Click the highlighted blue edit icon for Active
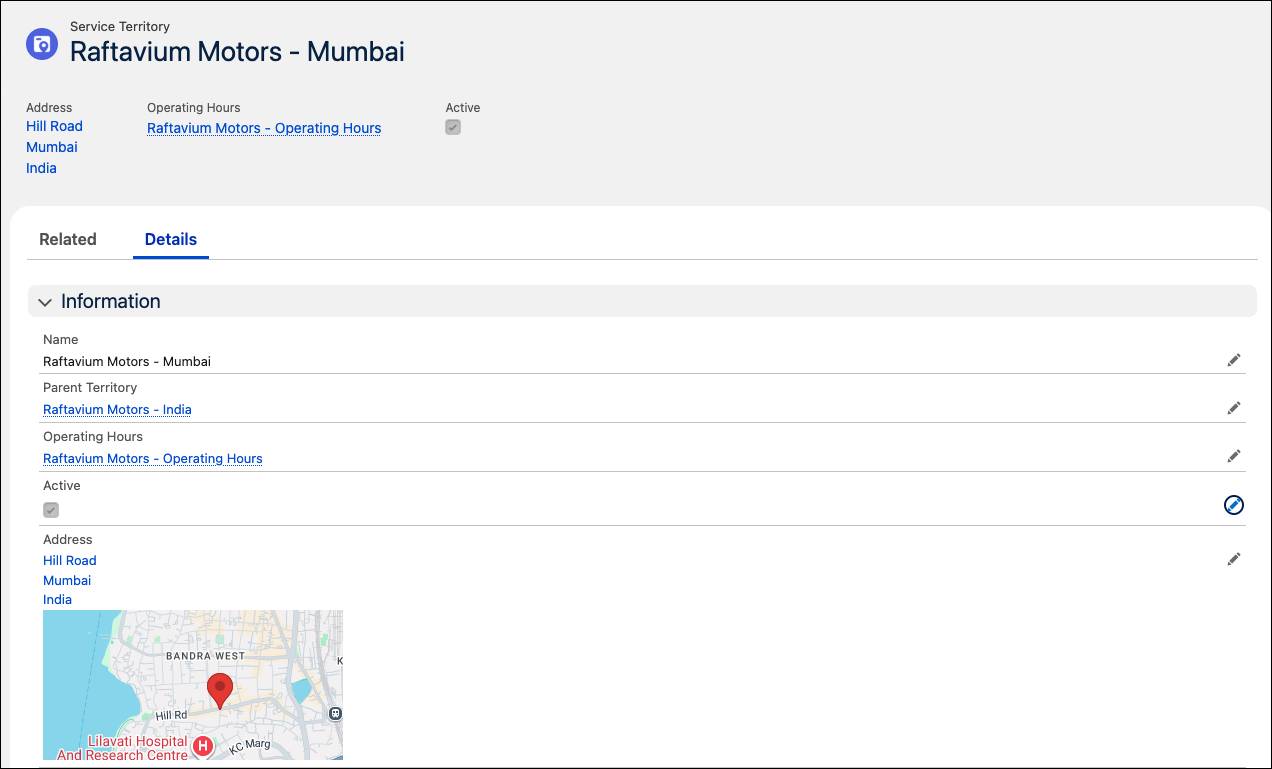Screen dimensions: 1272x769 click(x=1234, y=505)
